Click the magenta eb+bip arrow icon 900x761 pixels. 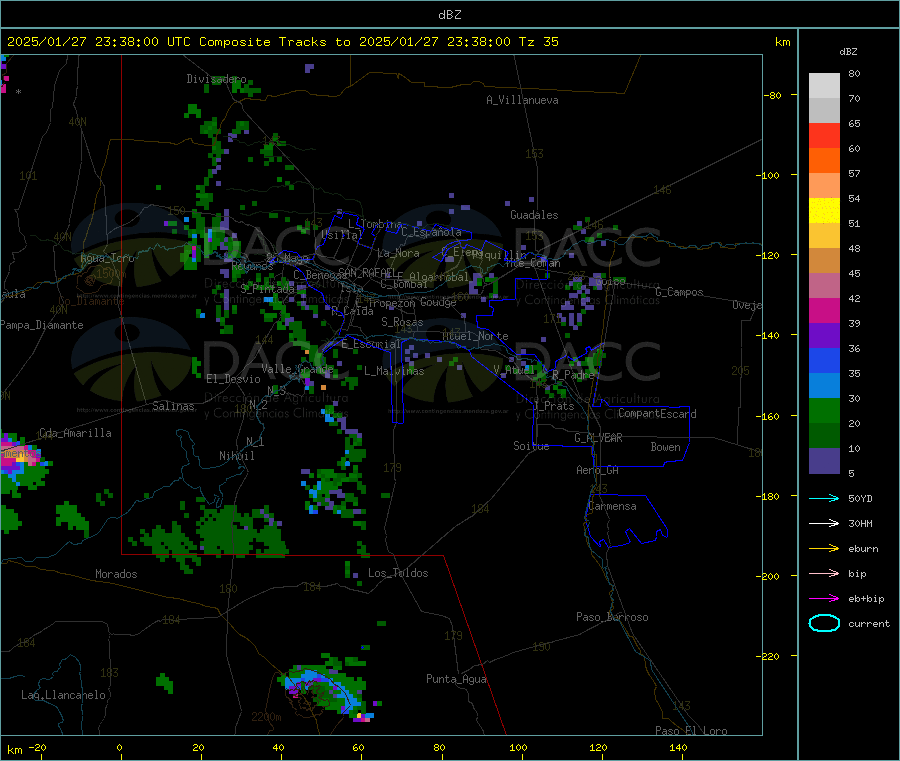[x=824, y=599]
